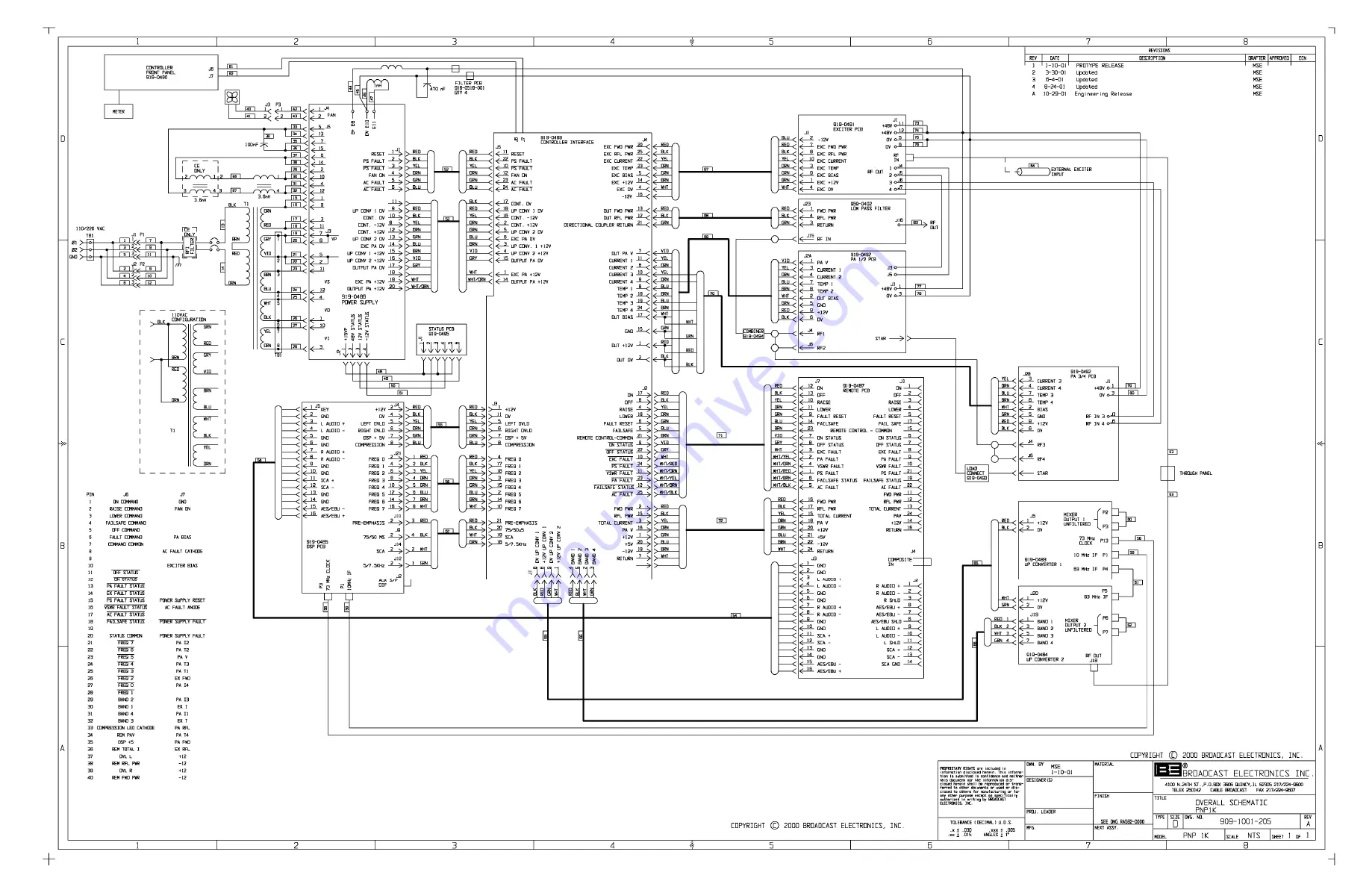
Task: Click the '73 MHz CLOCK' label on up converter
Action: 1086,541
